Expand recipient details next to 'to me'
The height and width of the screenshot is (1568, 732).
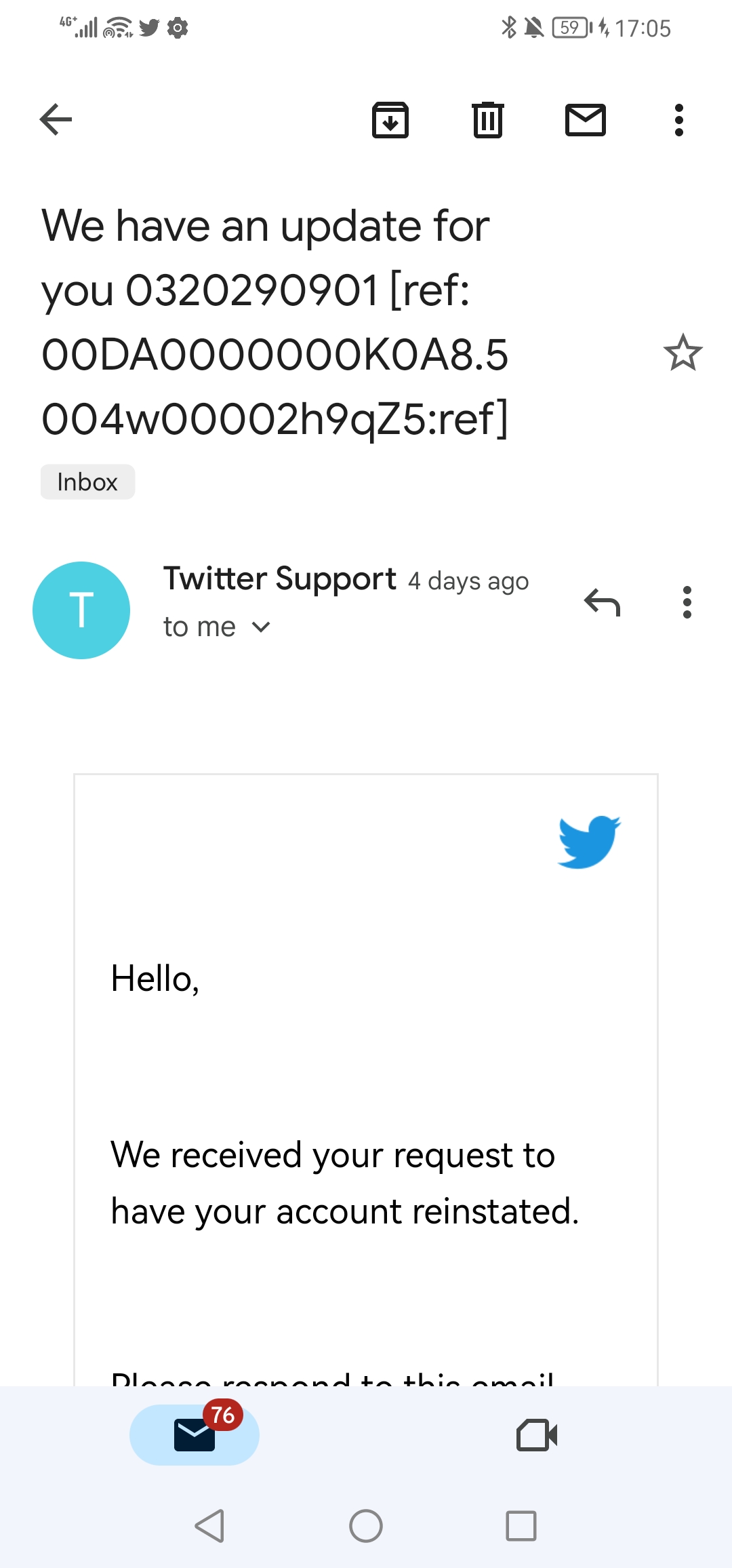[261, 627]
